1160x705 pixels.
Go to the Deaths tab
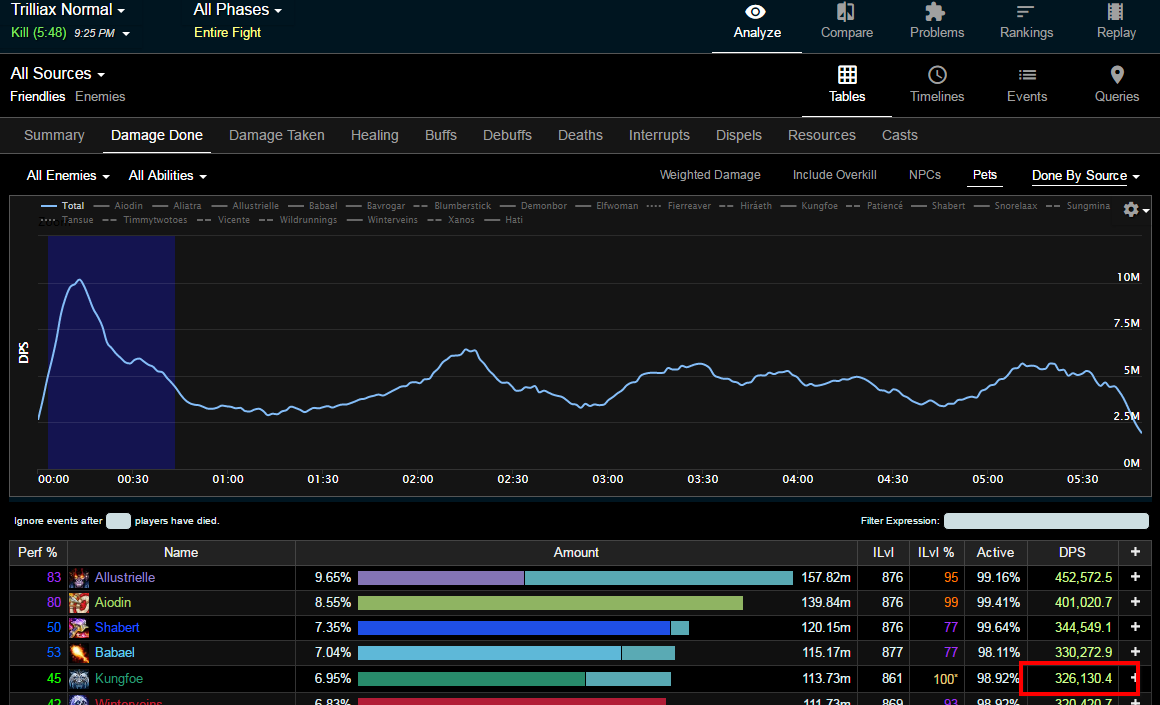580,135
